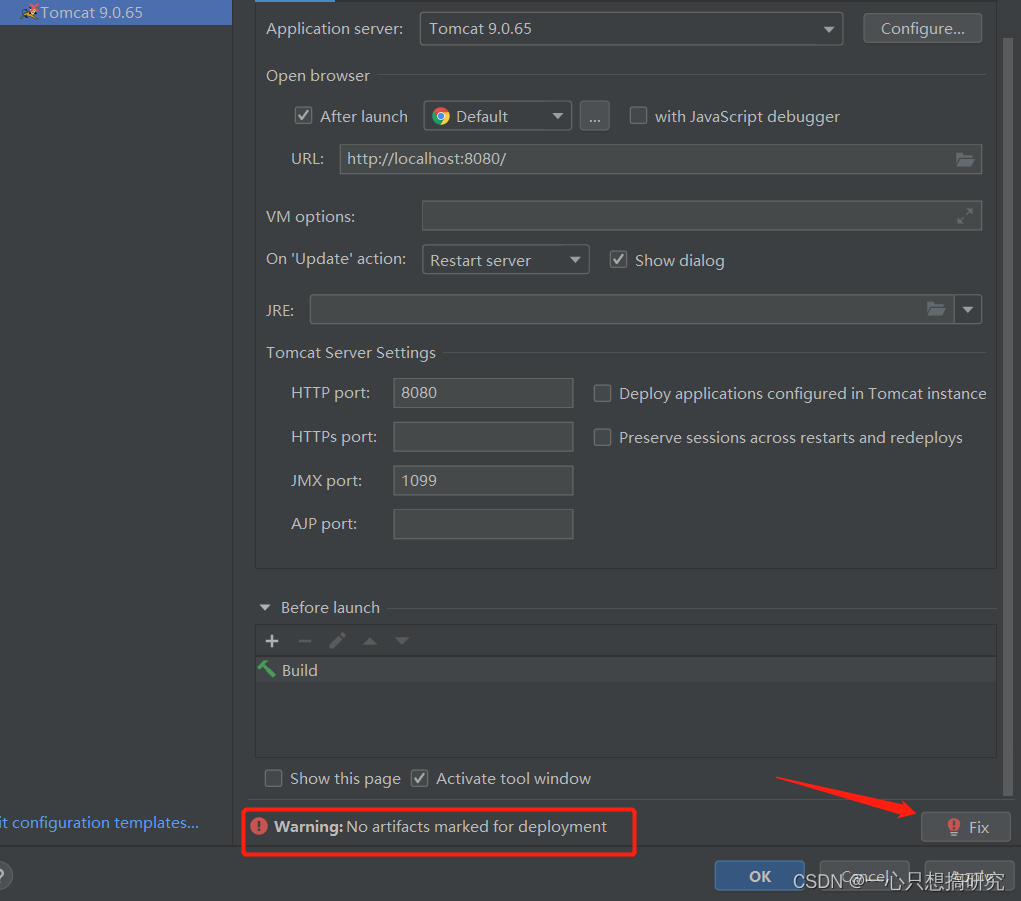Click the move up arrow in Before launch
This screenshot has height=901, width=1021.
point(370,640)
